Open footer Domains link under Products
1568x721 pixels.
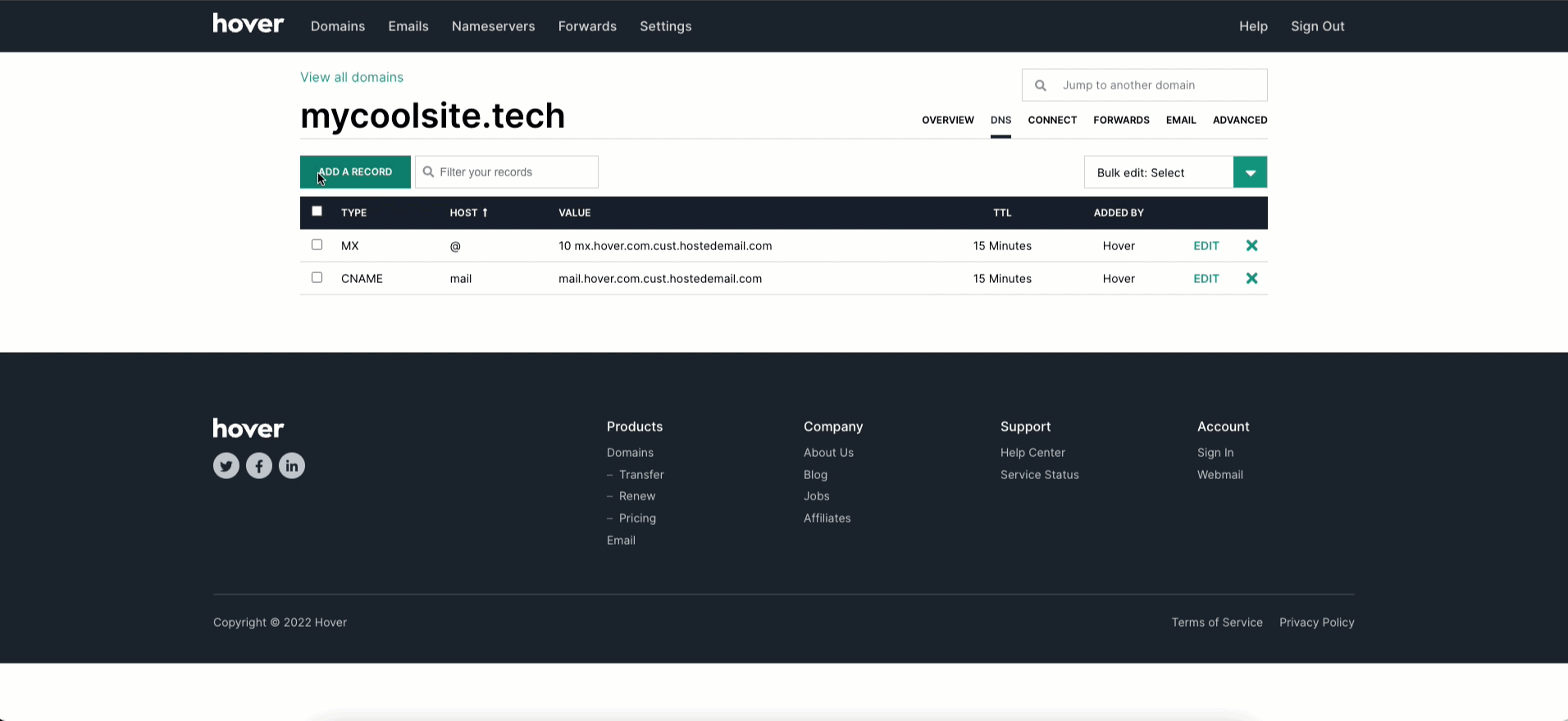630,452
